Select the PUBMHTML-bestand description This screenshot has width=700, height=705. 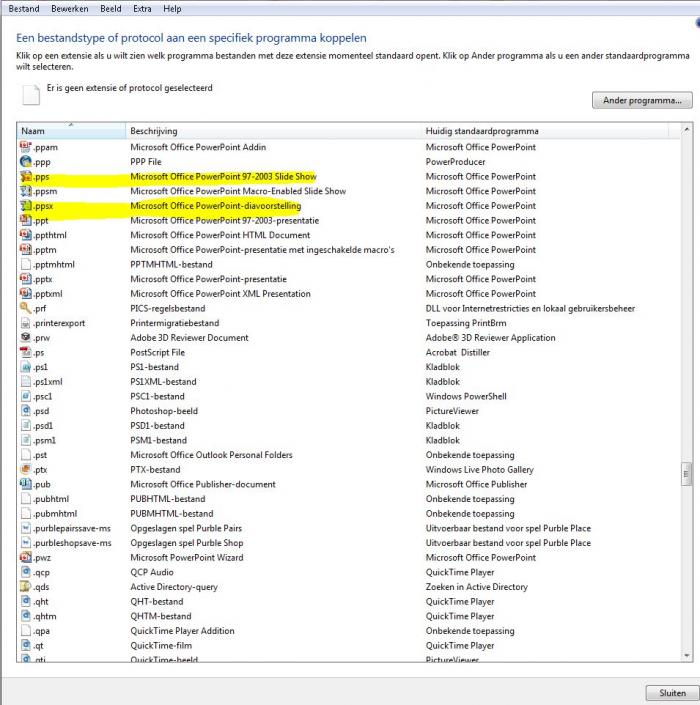coord(172,513)
